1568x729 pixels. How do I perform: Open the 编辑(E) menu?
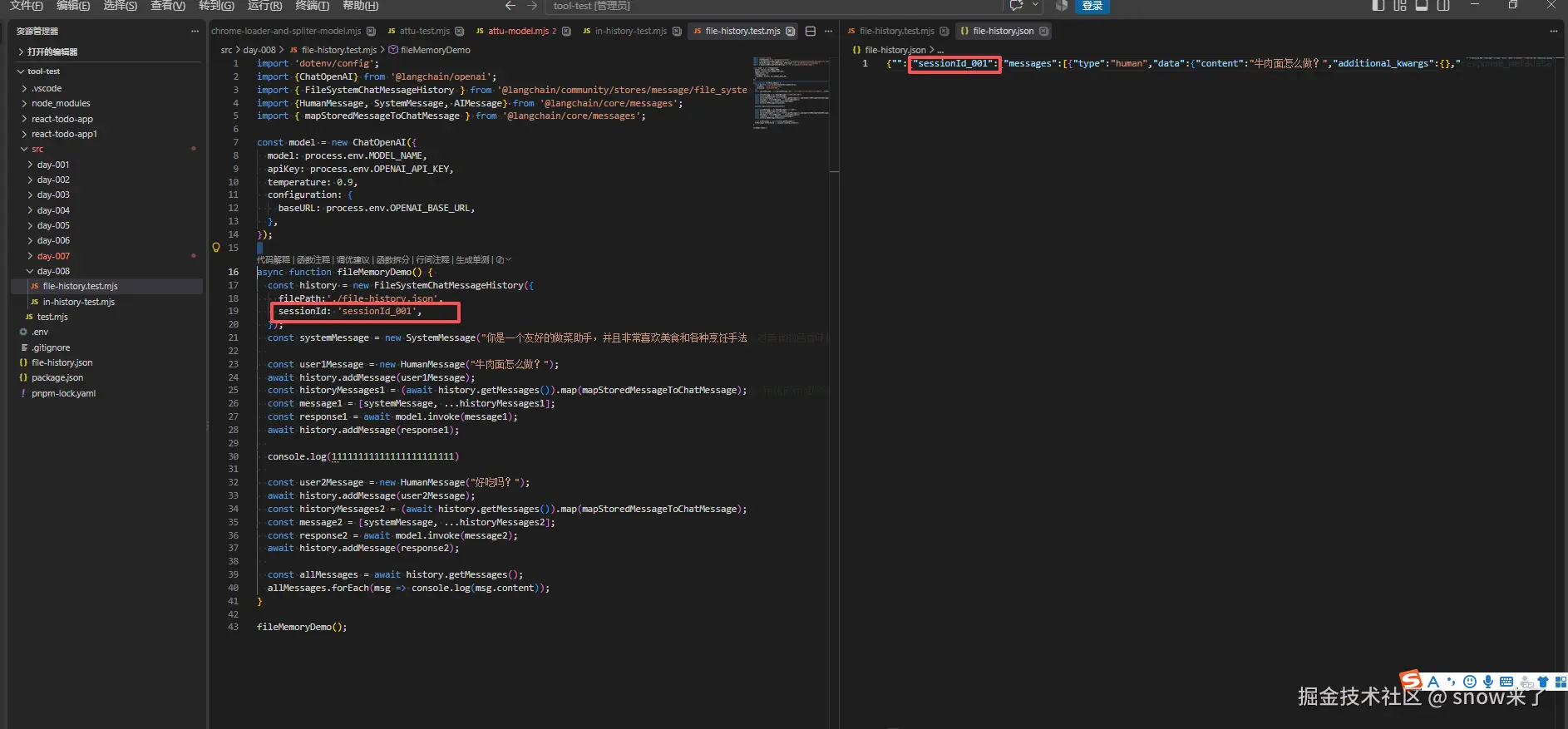click(x=73, y=6)
